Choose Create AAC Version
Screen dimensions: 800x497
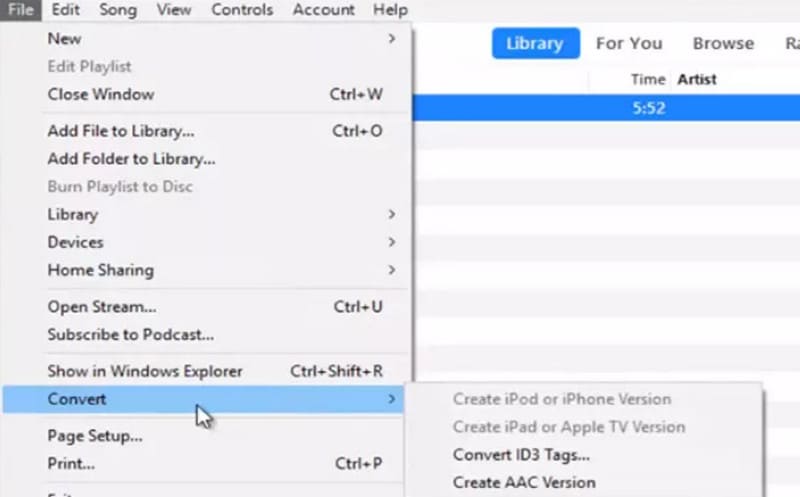(584, 483)
